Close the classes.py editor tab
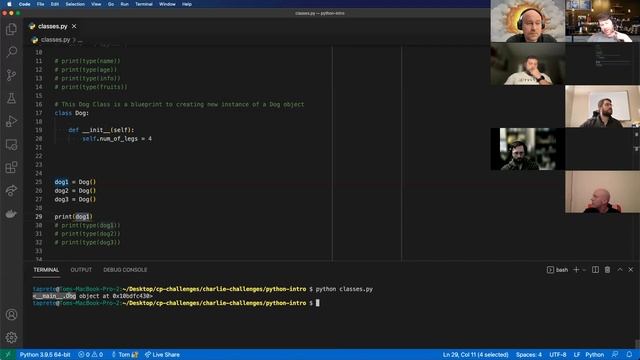This screenshot has width=640, height=360. click(74, 26)
